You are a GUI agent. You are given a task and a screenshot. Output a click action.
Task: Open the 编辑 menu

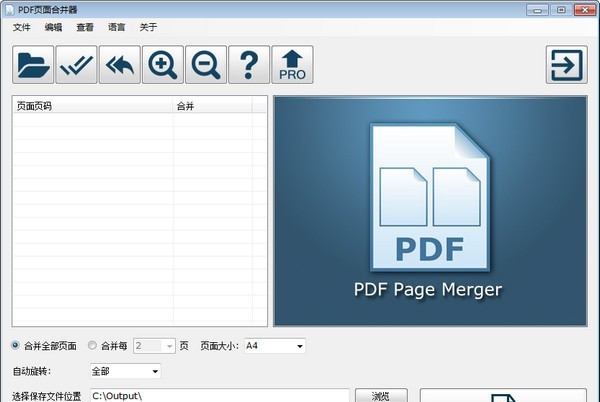coord(53,27)
